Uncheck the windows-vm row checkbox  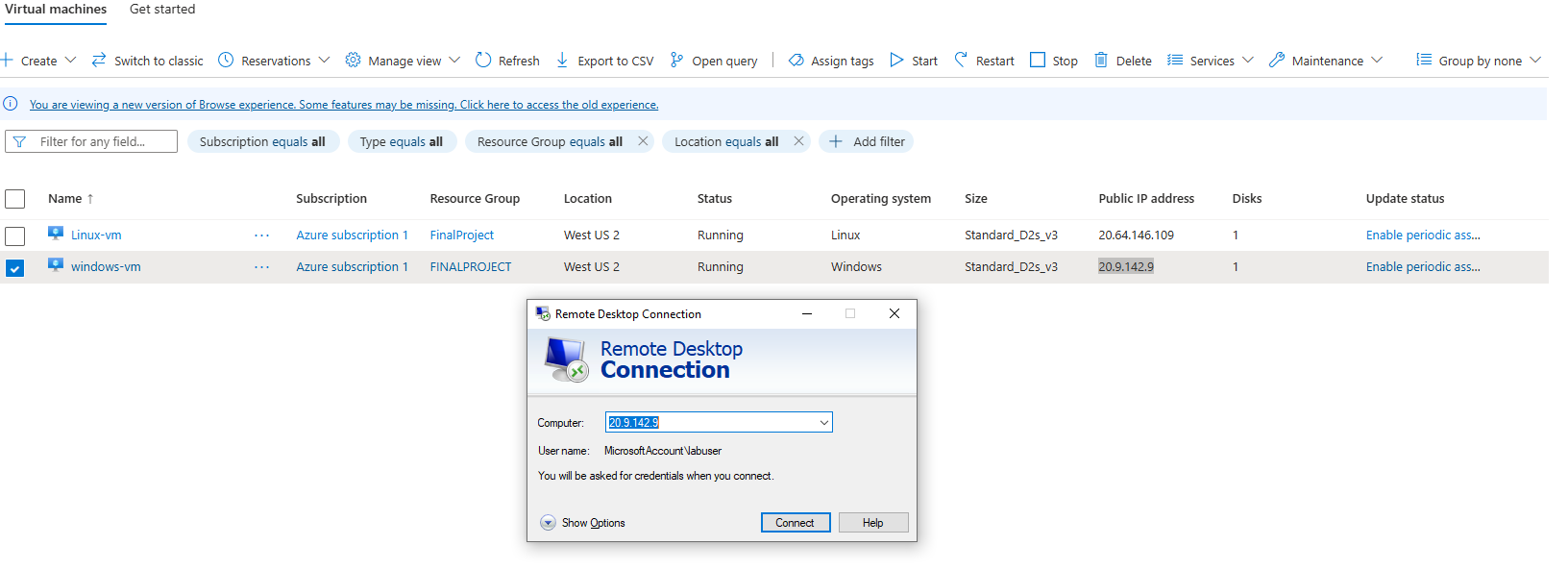[x=14, y=268]
